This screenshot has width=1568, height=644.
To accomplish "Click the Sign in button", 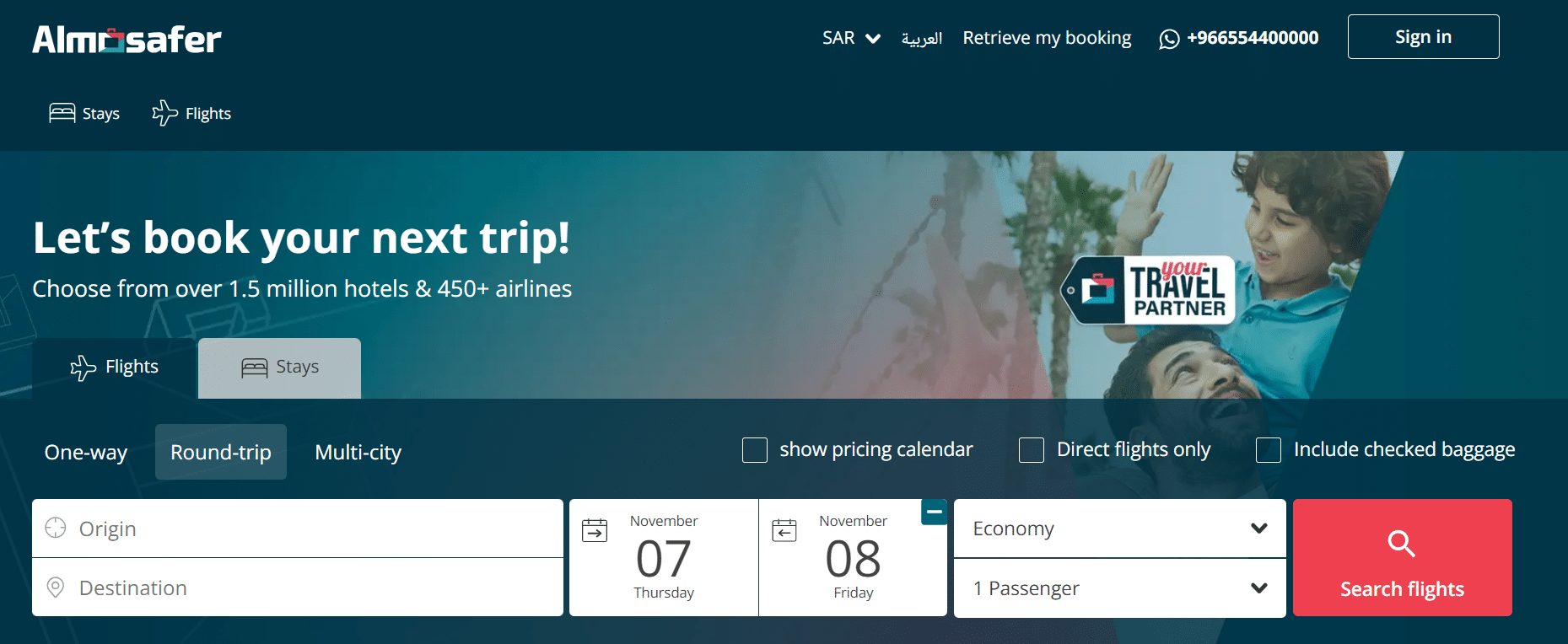I will pyautogui.click(x=1423, y=37).
